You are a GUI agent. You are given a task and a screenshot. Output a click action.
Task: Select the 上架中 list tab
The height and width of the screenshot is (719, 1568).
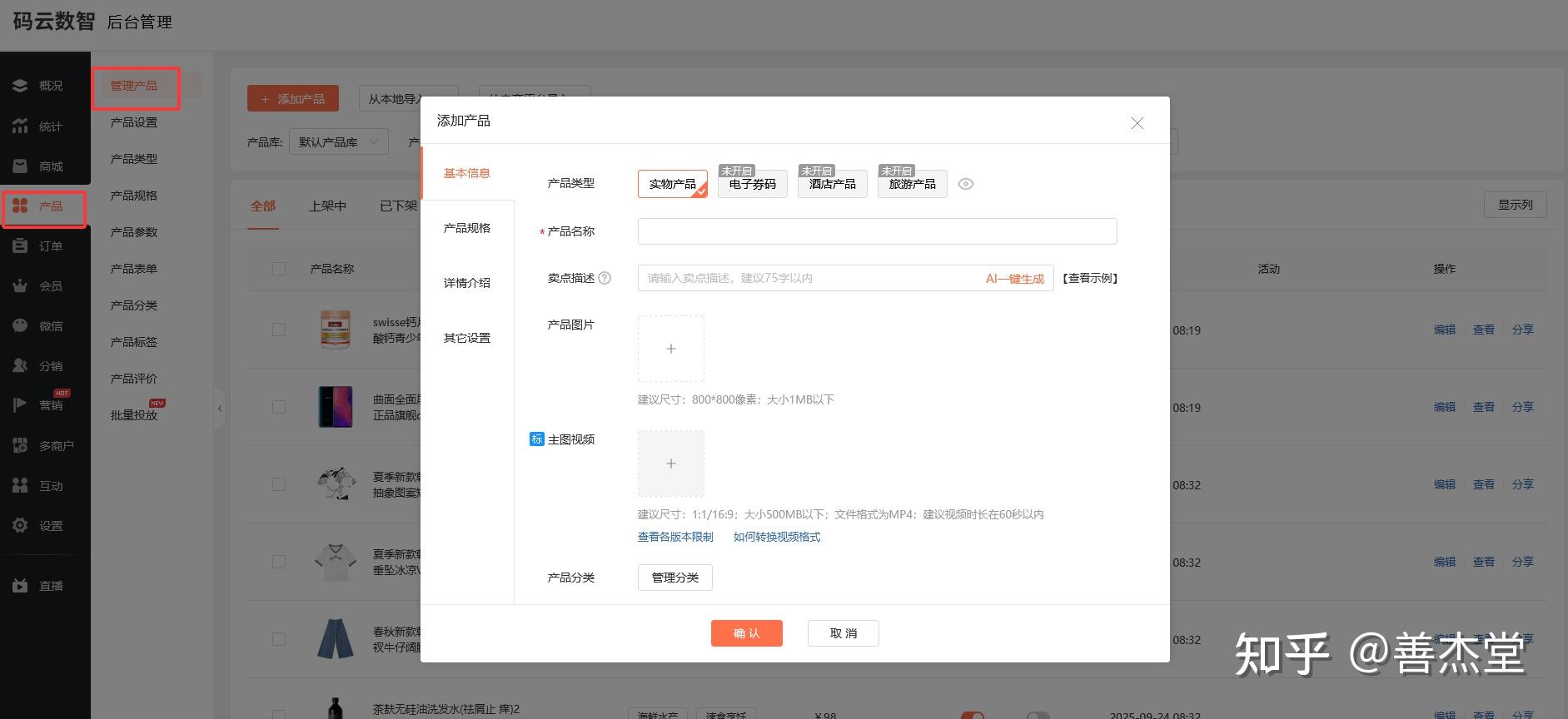(327, 206)
